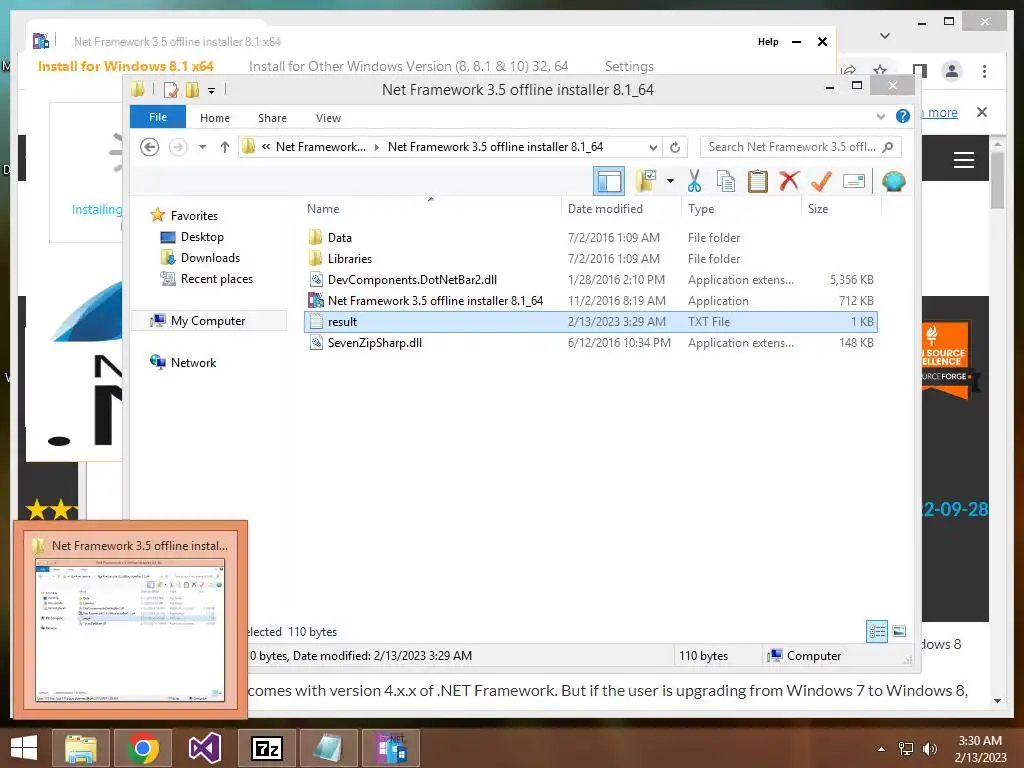
Task: Refresh the current folder view
Action: tap(675, 147)
